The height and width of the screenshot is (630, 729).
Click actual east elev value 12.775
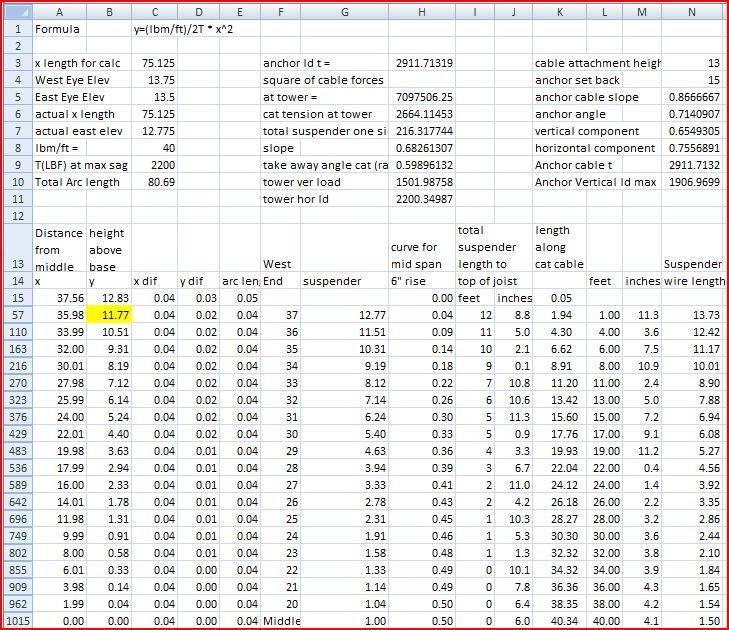[154, 131]
